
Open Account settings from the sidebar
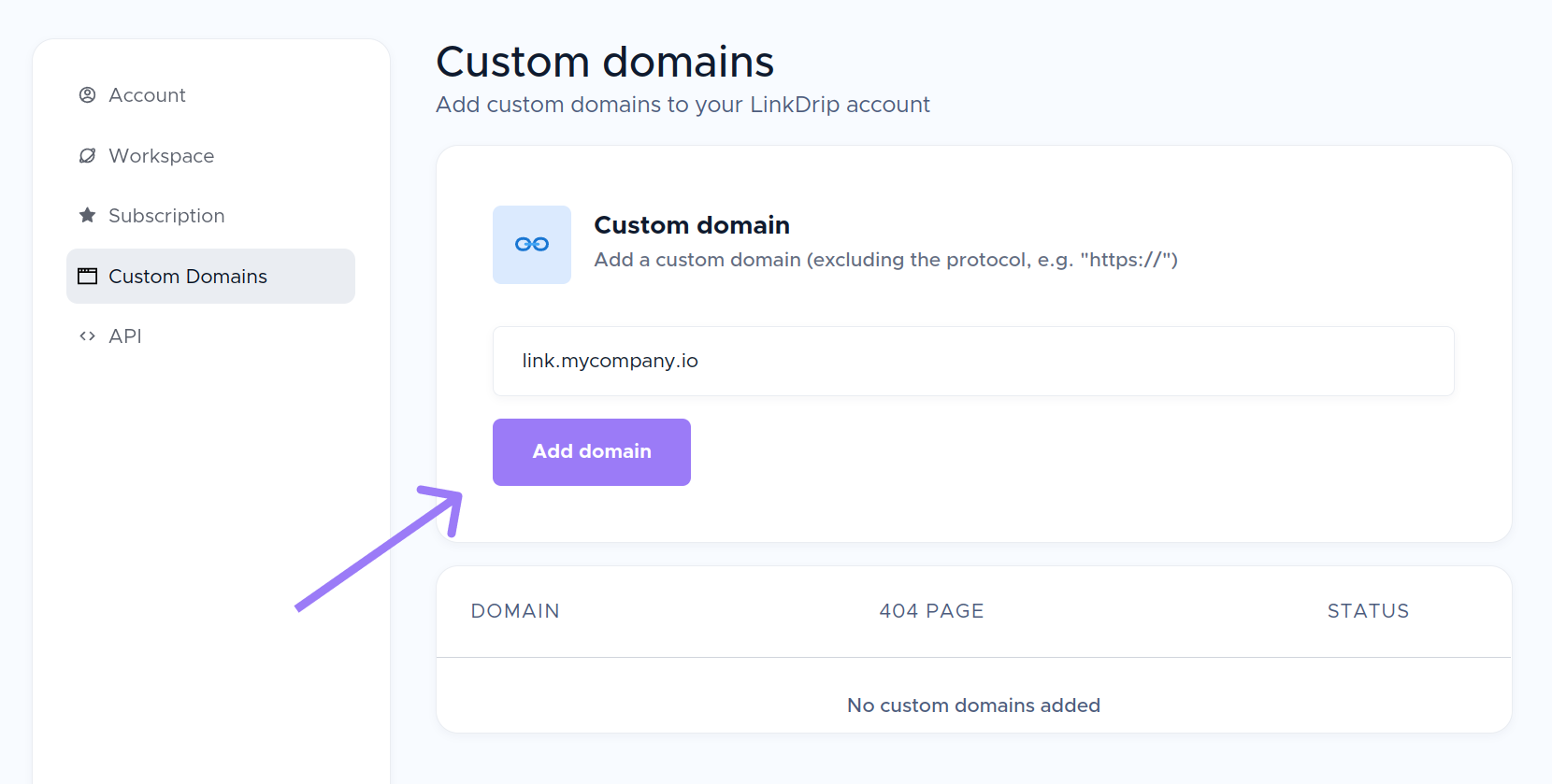pos(147,94)
